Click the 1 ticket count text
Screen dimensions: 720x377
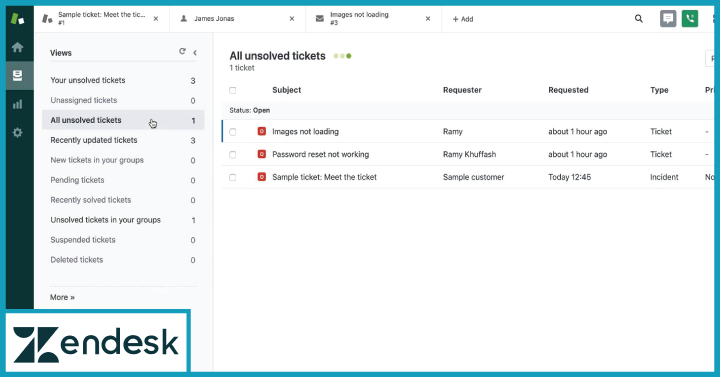point(242,68)
